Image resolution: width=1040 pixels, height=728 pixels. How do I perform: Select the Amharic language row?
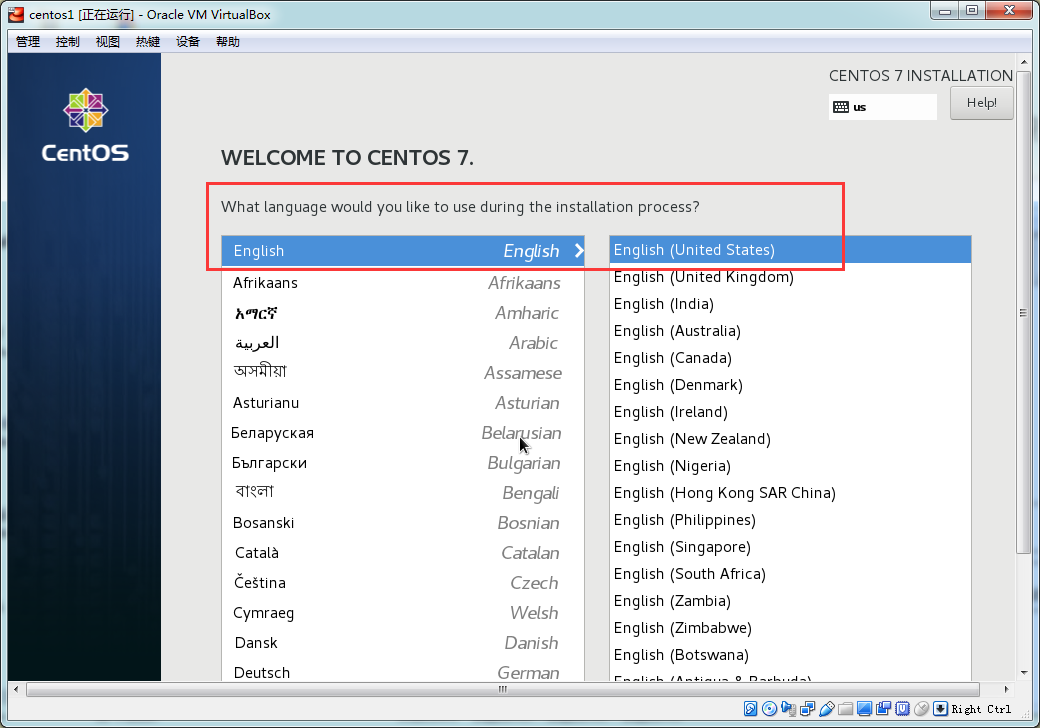tap(403, 313)
